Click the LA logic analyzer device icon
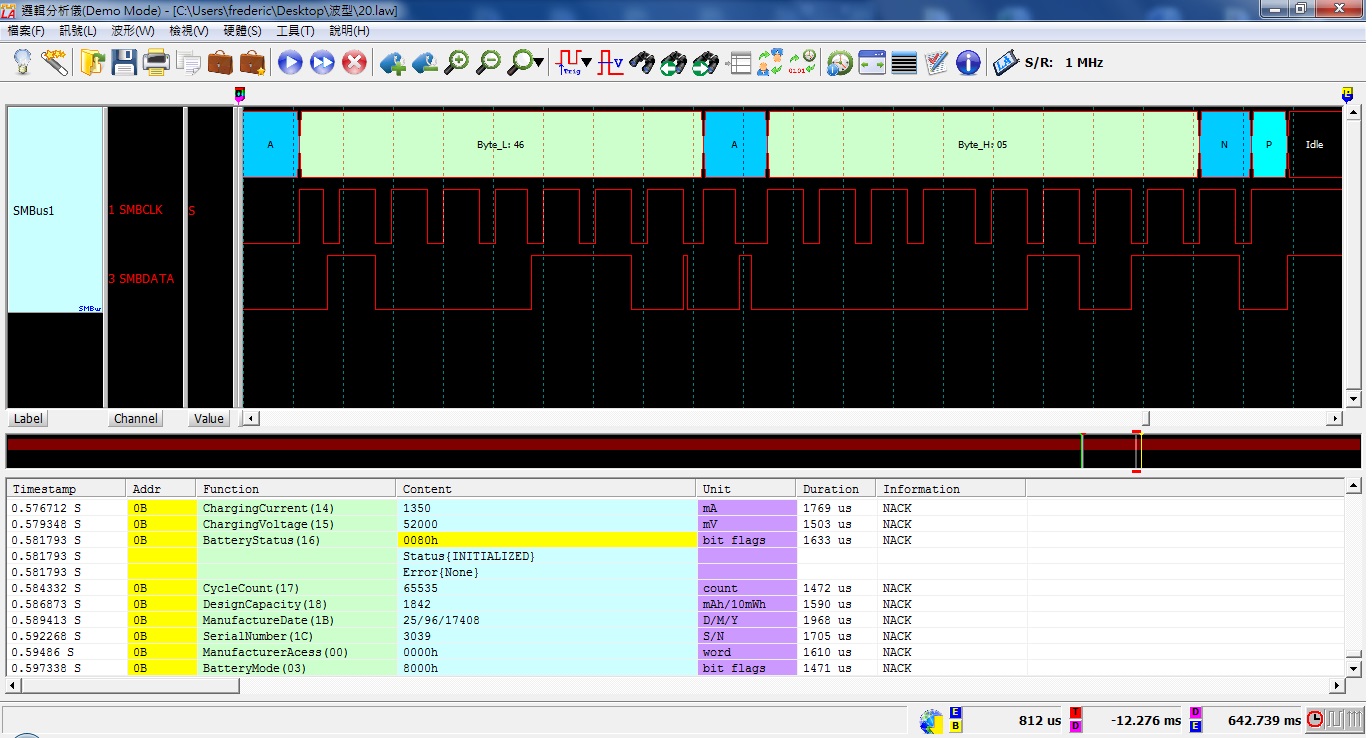Screen dimensions: 1372x738 click(1006, 63)
